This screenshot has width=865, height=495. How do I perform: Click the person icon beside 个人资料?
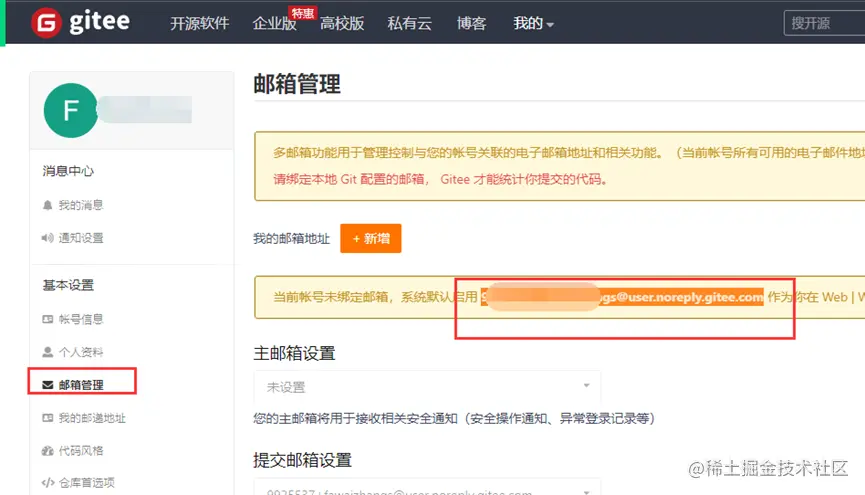pos(47,352)
